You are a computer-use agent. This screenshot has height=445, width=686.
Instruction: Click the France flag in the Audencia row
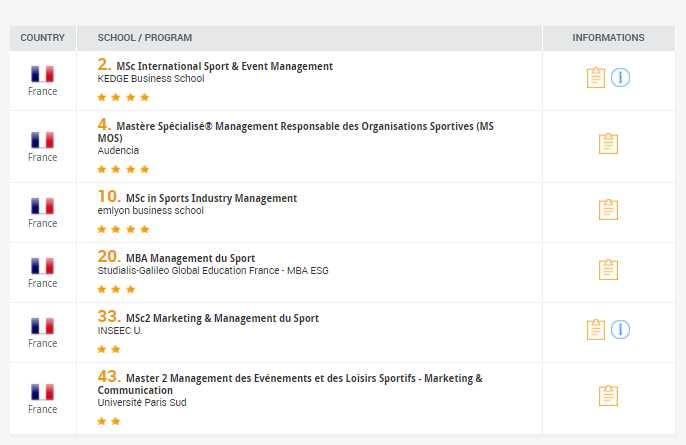coord(42,140)
